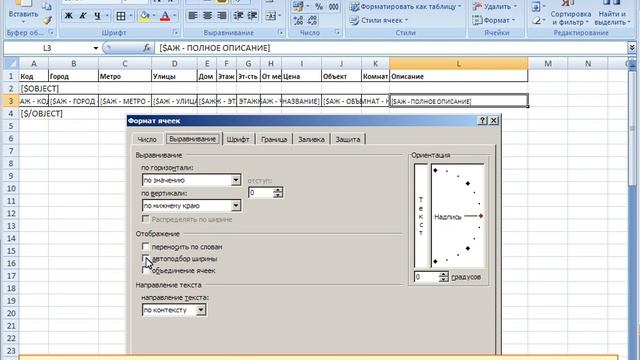Click the merge and center icon
The width and height of the screenshot is (640, 360).
coord(271,16)
